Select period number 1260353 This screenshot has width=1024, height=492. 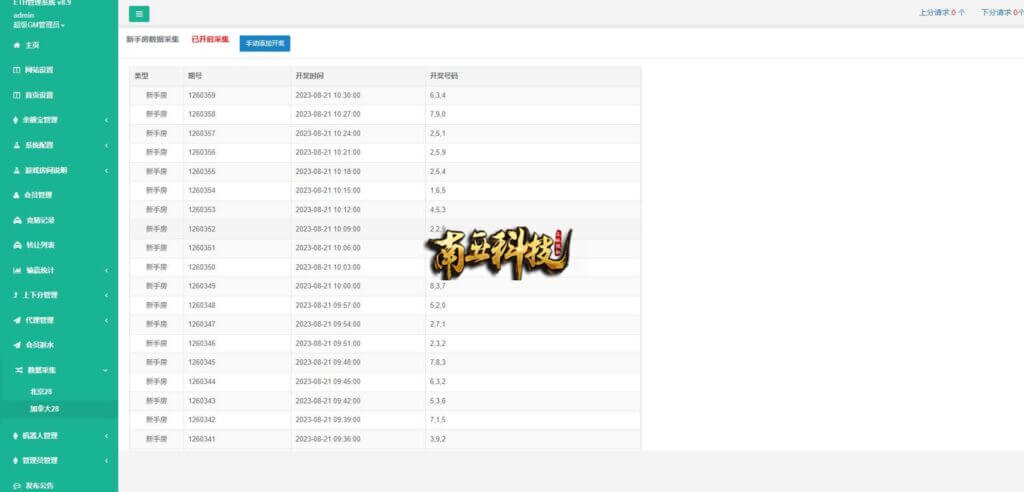(202, 210)
